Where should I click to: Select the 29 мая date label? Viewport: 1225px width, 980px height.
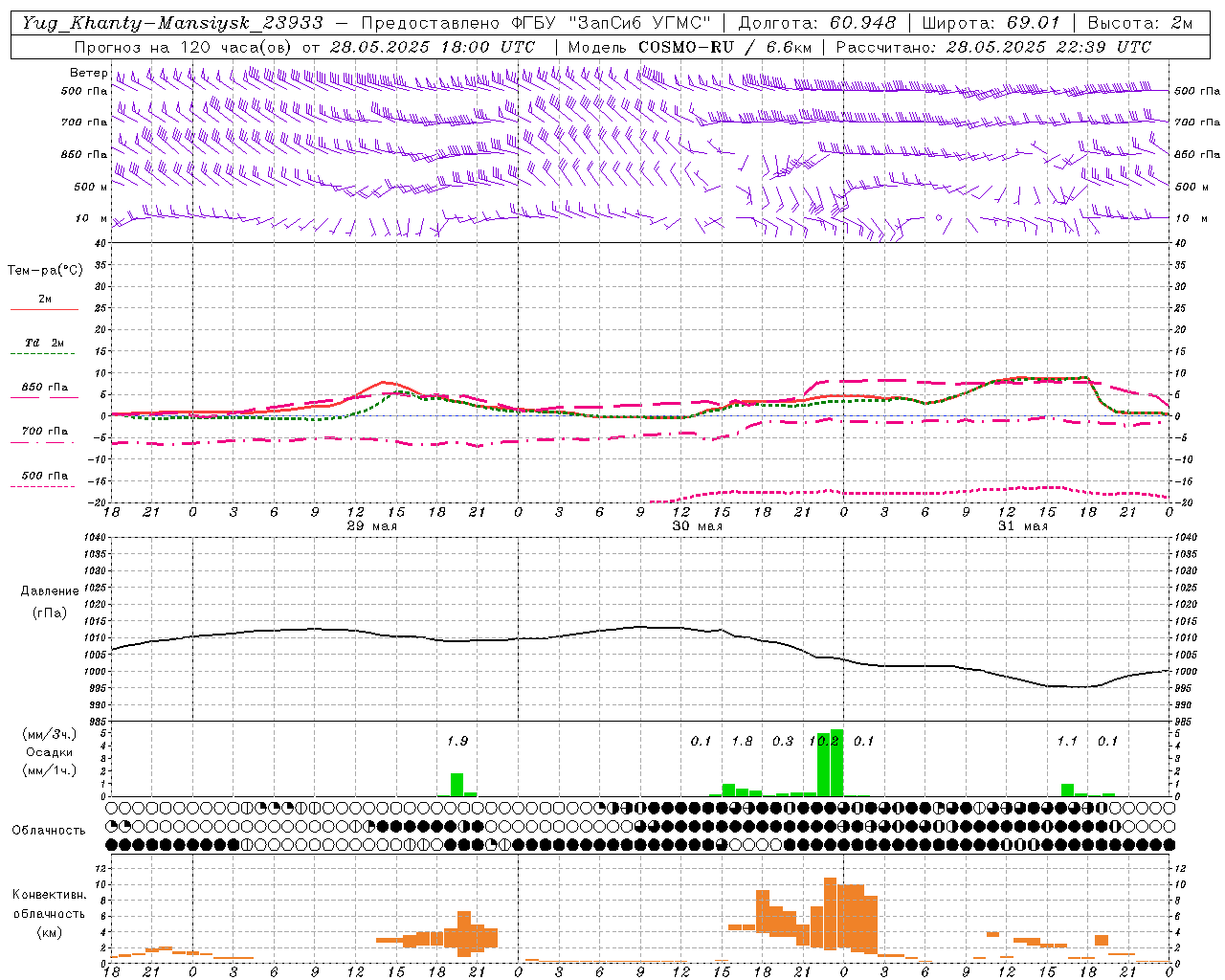click(371, 525)
